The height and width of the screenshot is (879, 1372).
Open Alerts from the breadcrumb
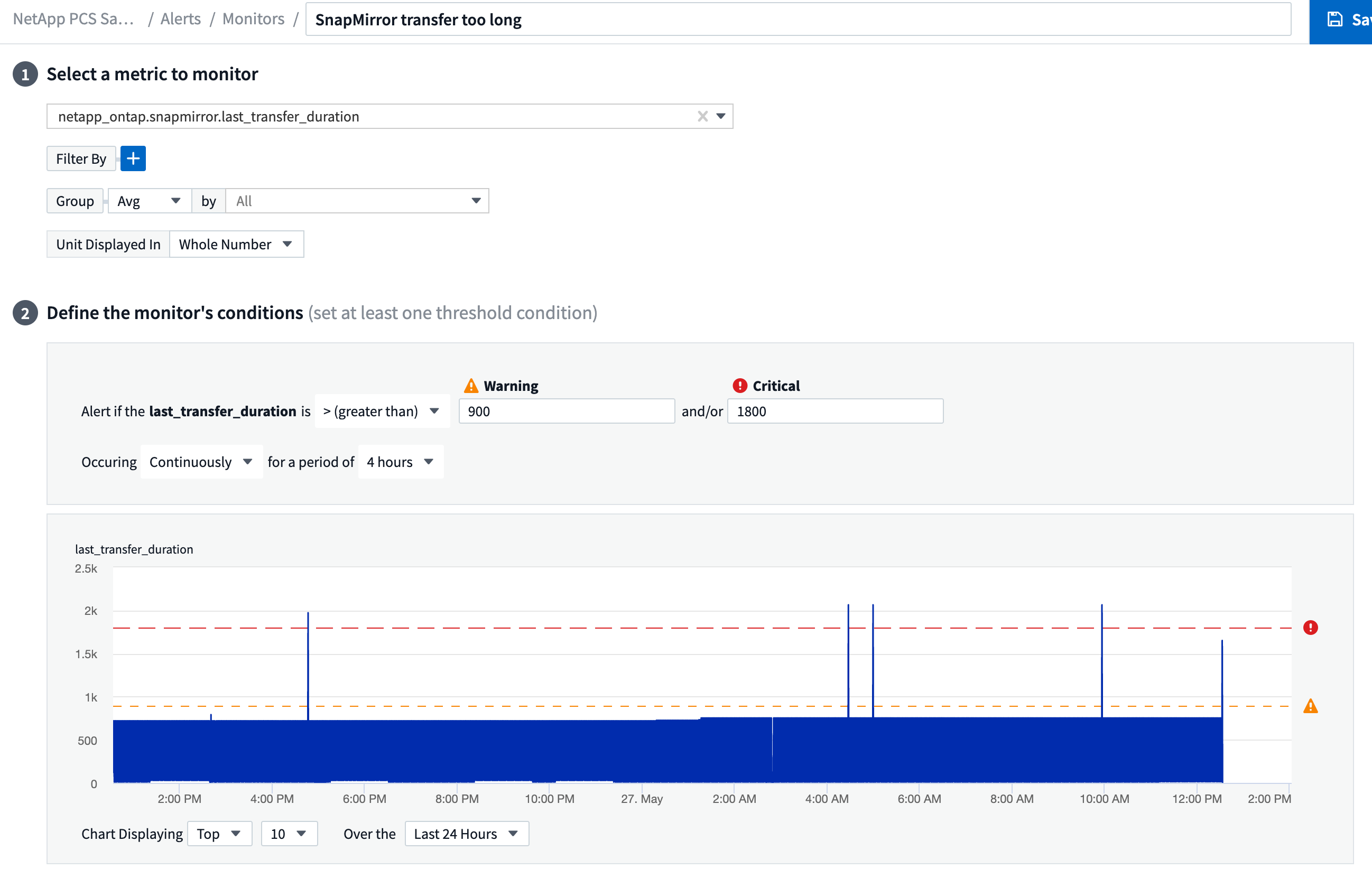point(180,18)
